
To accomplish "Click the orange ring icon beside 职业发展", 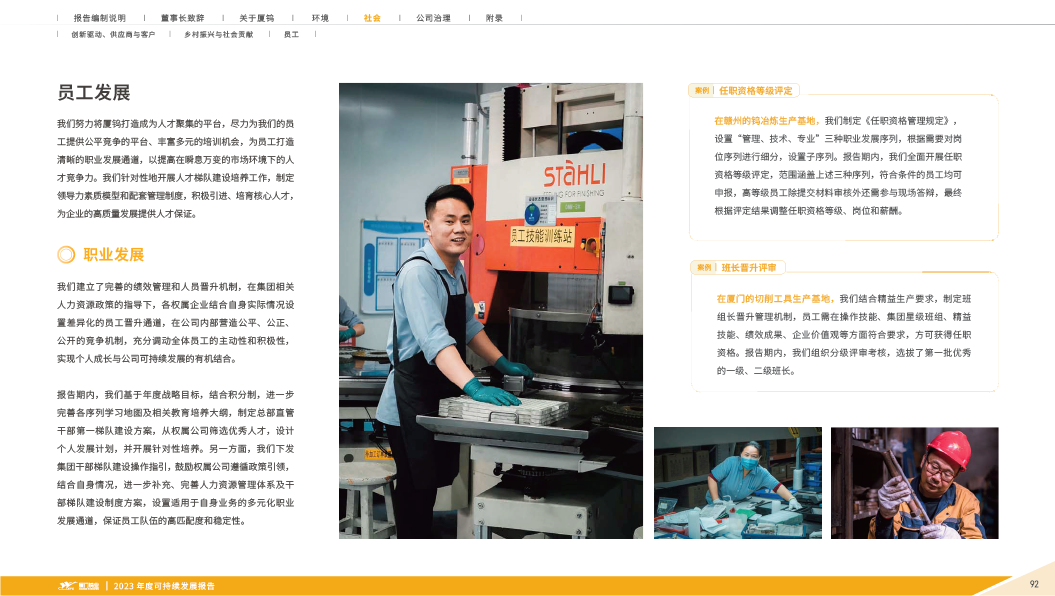I will click(65, 254).
